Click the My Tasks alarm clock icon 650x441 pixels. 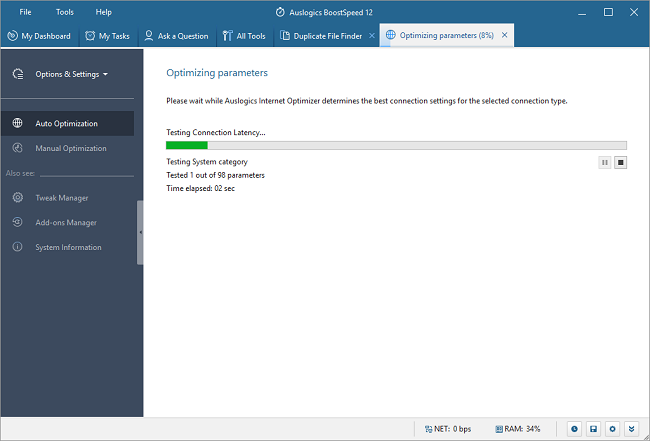pos(90,36)
